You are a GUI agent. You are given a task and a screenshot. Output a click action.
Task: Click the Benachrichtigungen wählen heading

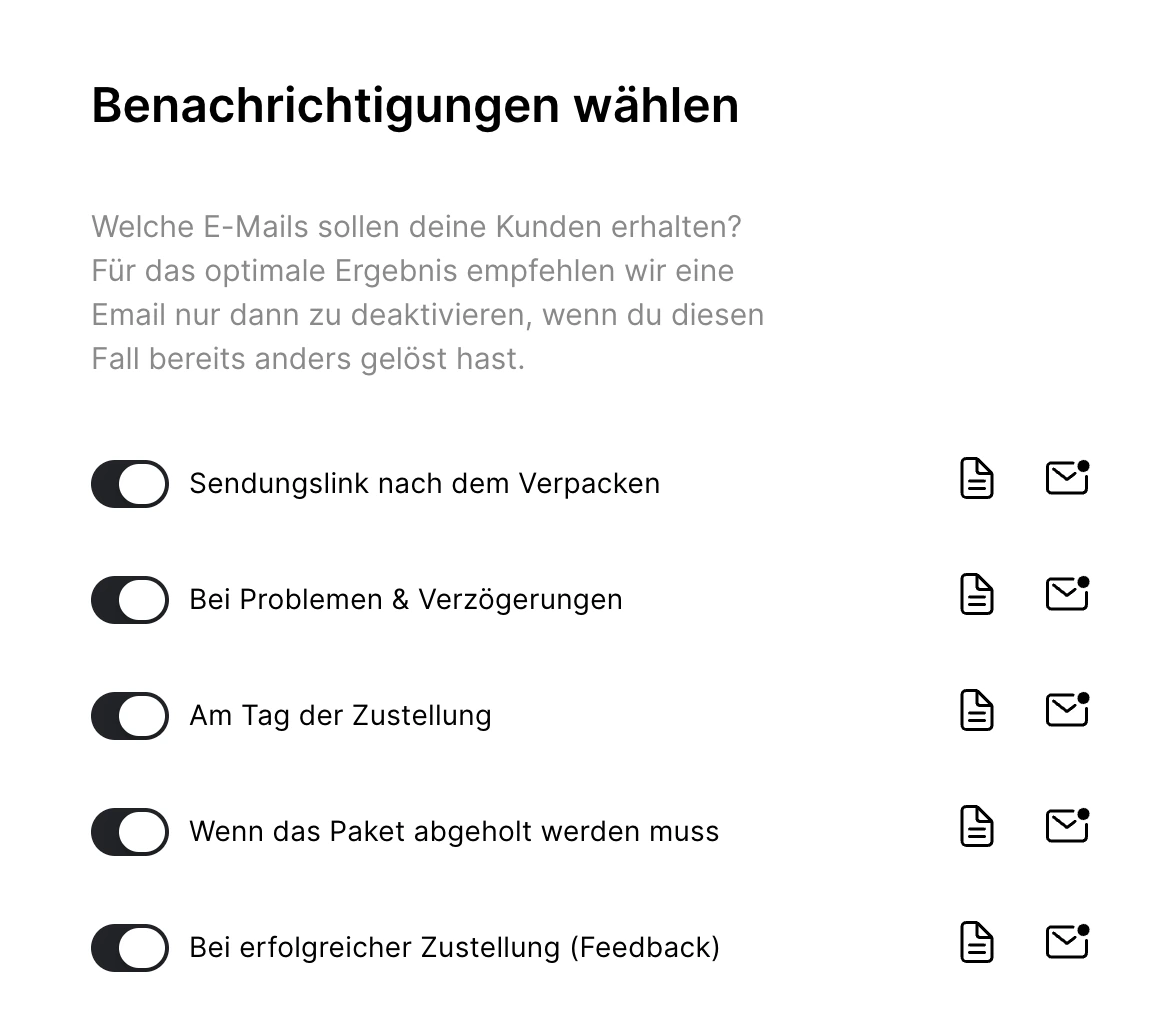tap(415, 106)
